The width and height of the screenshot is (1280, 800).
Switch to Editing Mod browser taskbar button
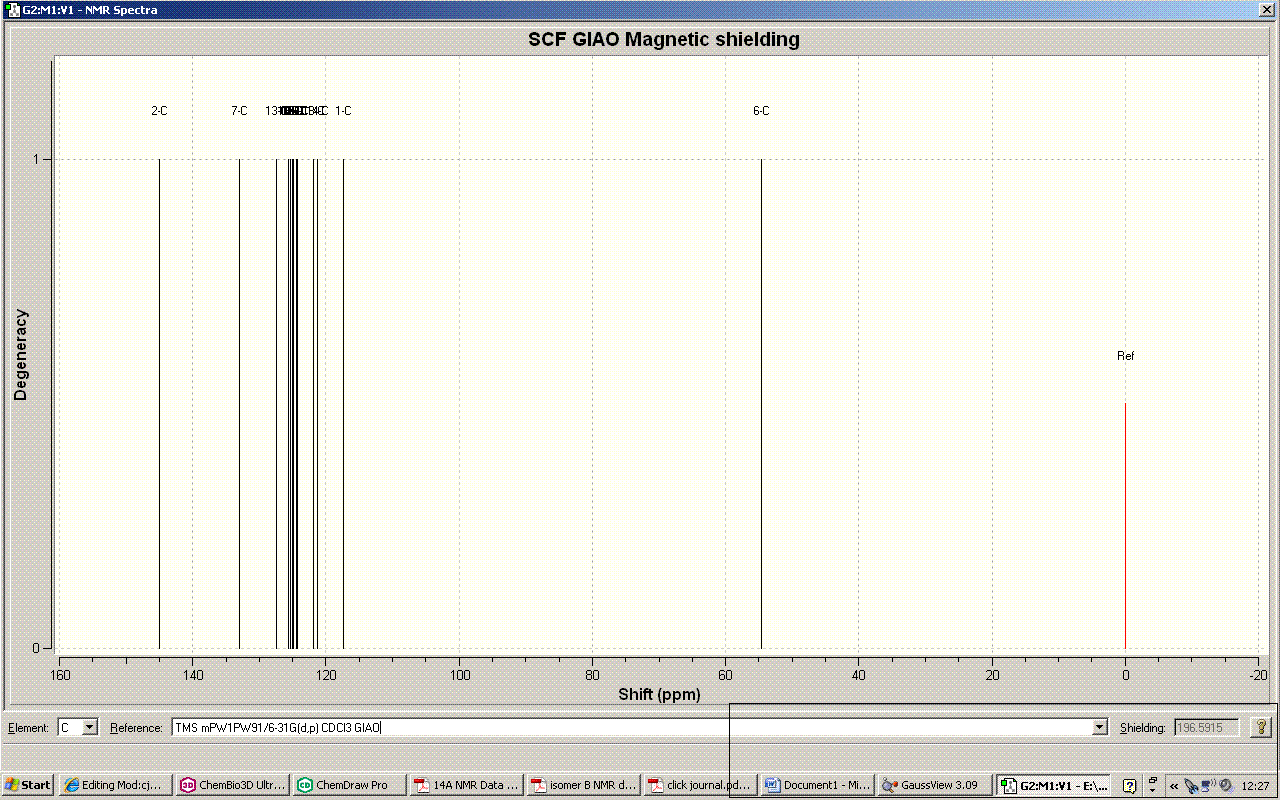pyautogui.click(x=115, y=785)
